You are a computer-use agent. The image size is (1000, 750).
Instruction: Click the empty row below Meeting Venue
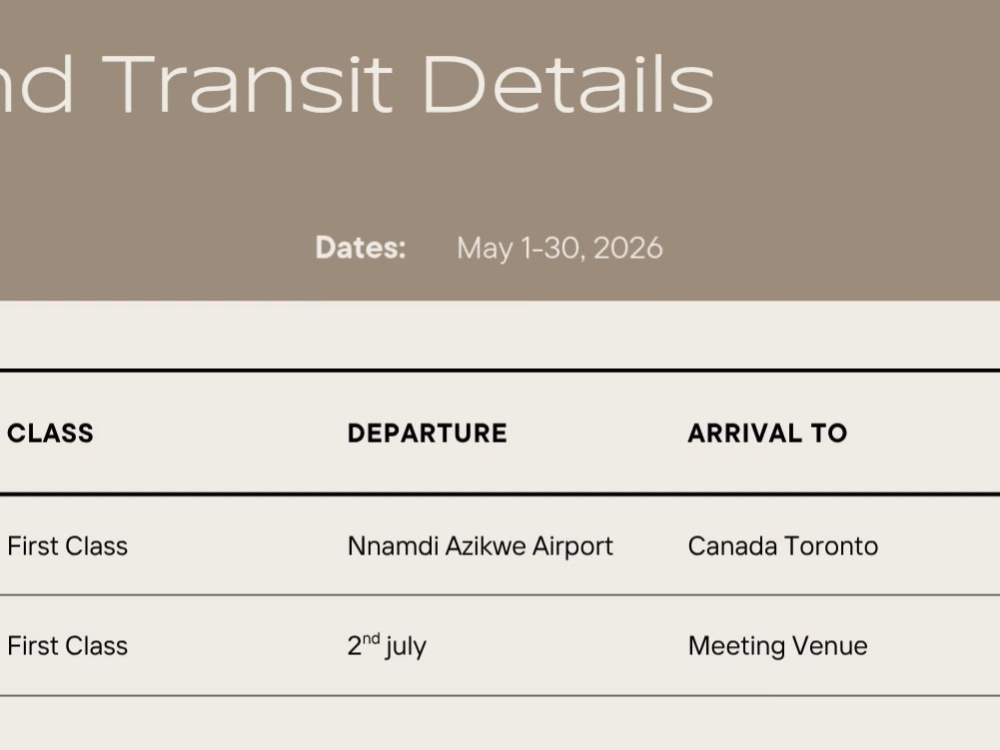point(500,723)
